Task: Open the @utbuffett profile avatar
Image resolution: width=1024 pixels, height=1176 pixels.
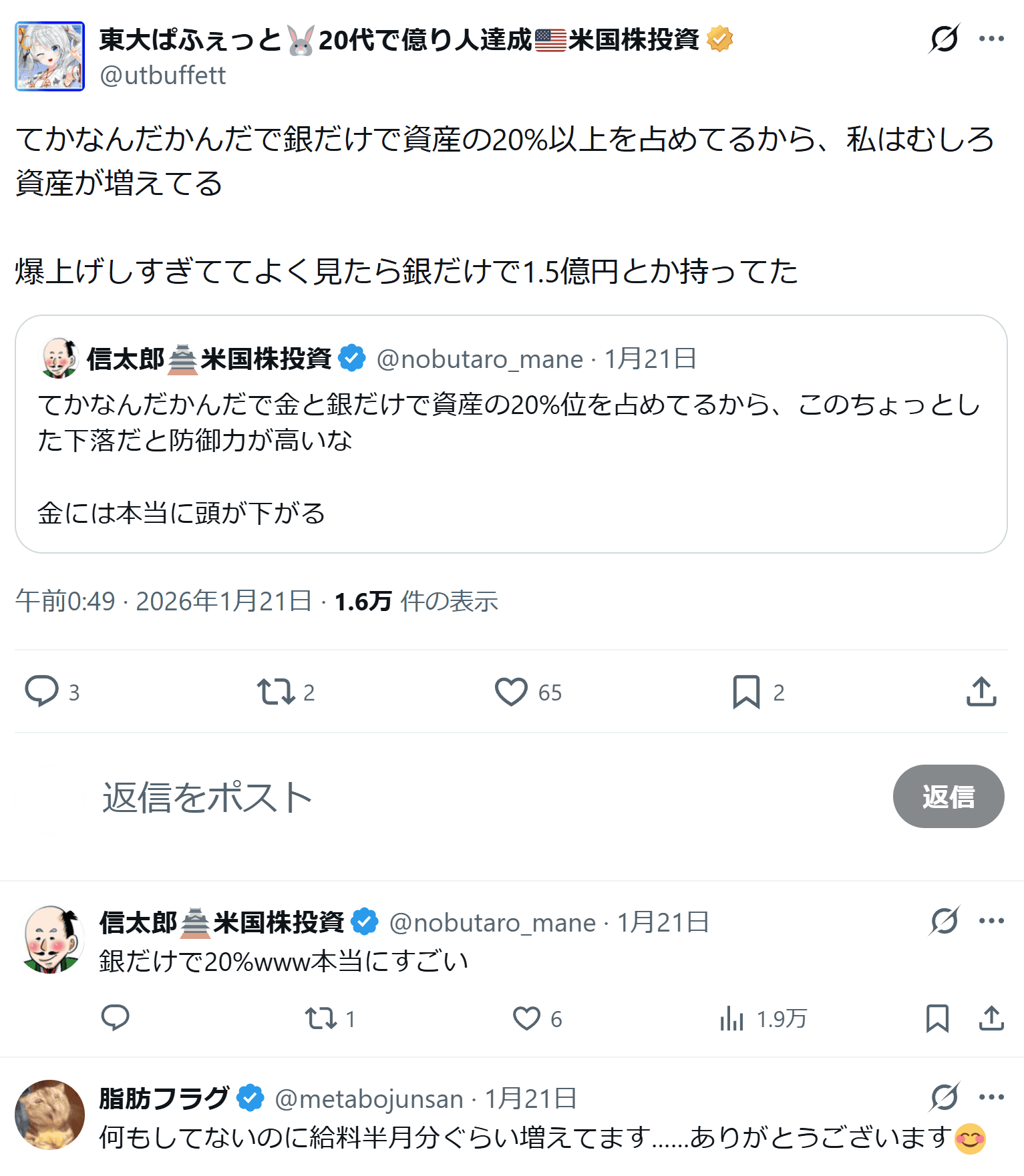Action: click(50, 56)
